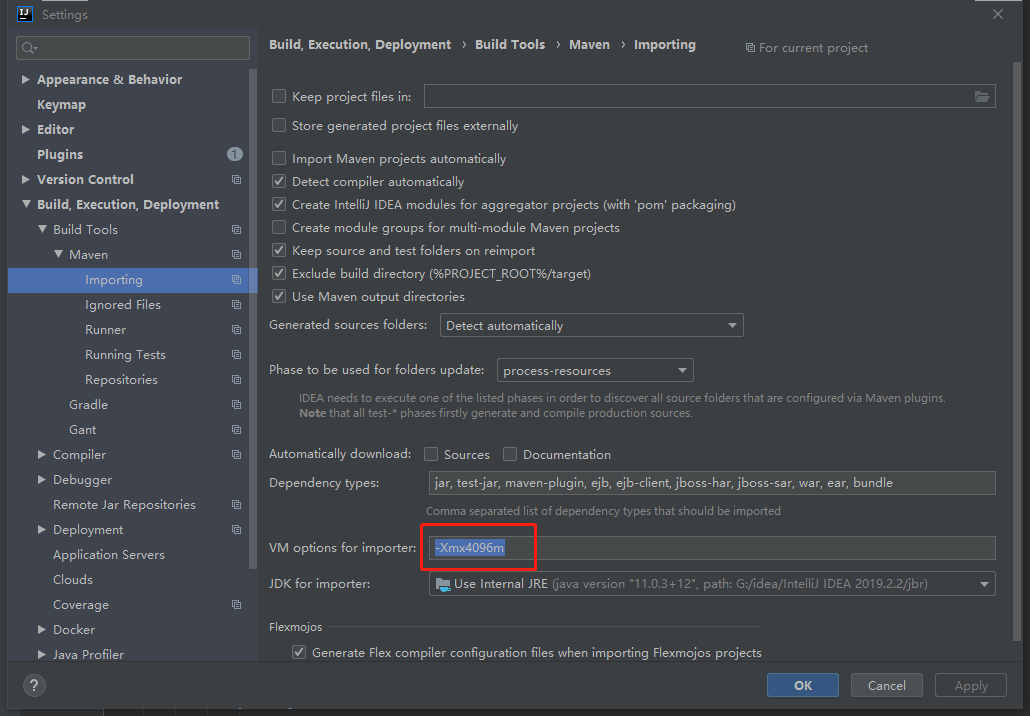Click the folder browse icon for project files path
The image size is (1030, 716).
point(981,97)
